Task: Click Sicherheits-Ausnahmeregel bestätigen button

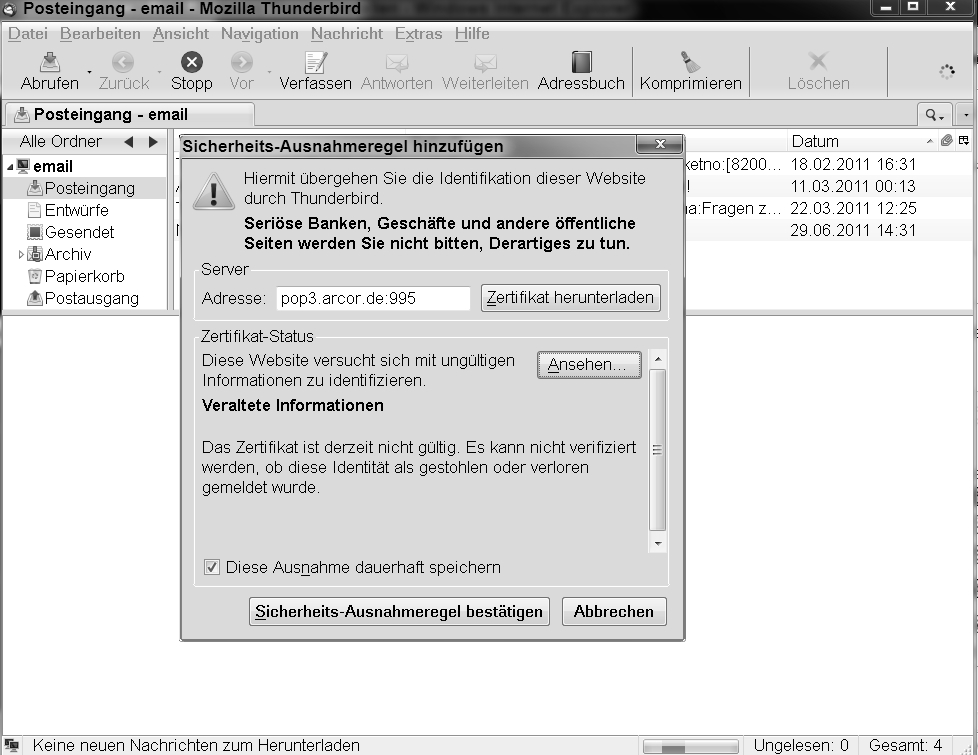Action: tap(399, 611)
